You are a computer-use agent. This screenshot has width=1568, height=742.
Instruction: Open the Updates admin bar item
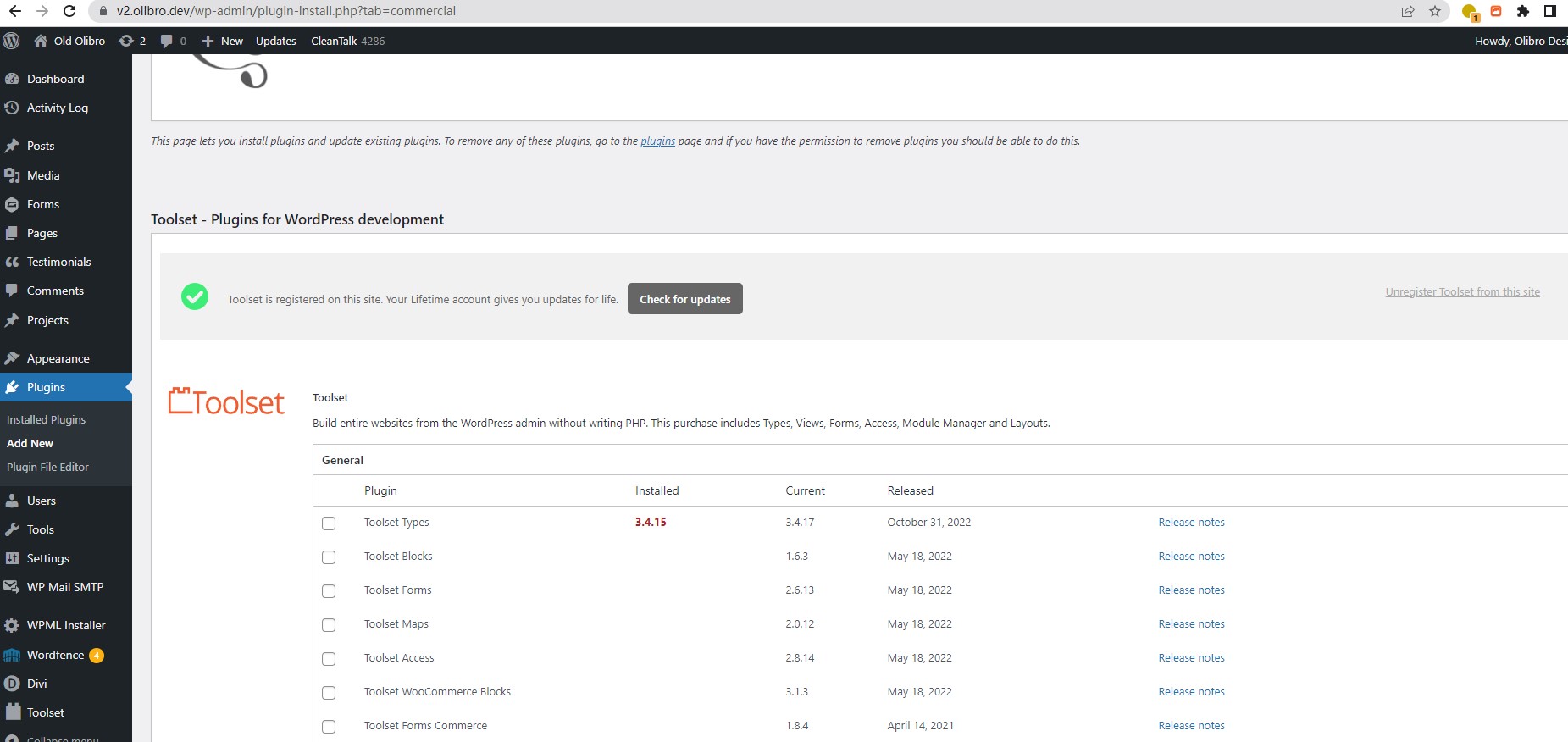[x=276, y=41]
